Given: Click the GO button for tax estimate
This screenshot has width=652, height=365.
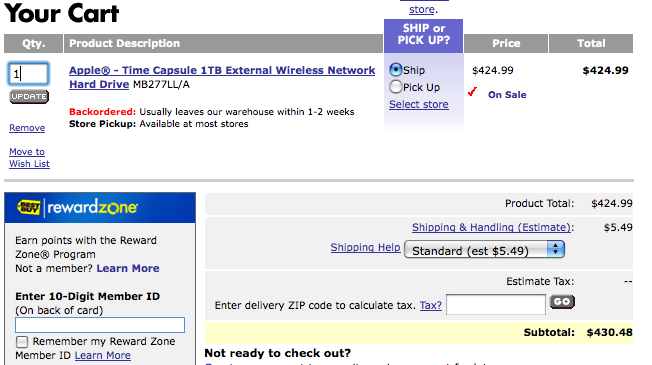Looking at the screenshot, I should point(562,301).
